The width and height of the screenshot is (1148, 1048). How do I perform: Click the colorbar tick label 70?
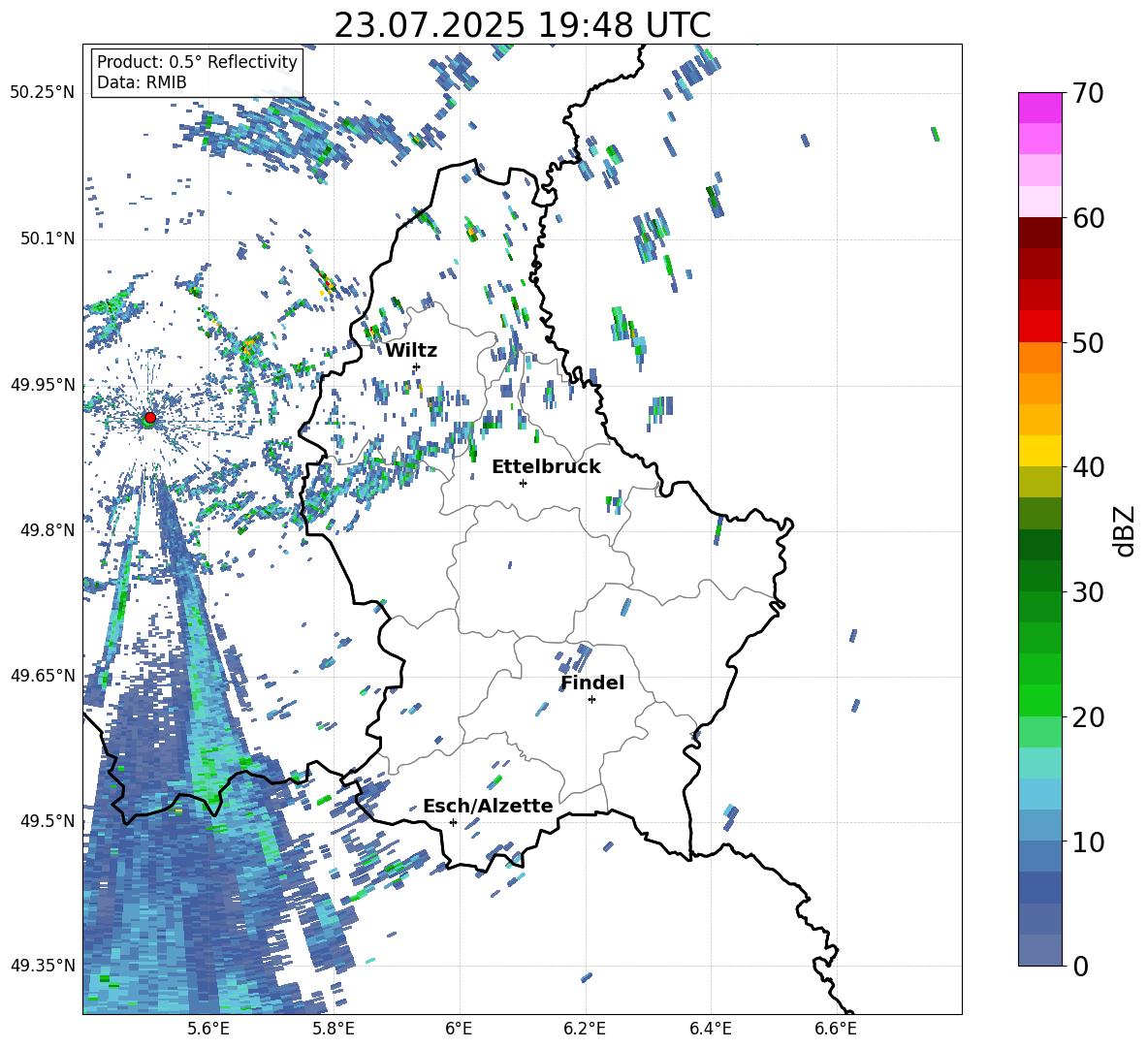pos(1088,94)
